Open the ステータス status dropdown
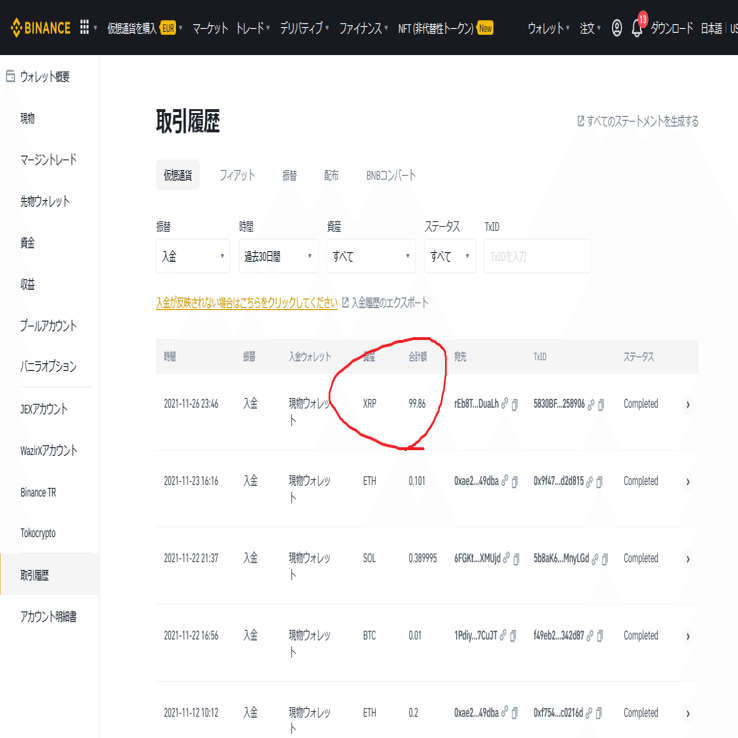The height and width of the screenshot is (738, 738). pos(450,256)
